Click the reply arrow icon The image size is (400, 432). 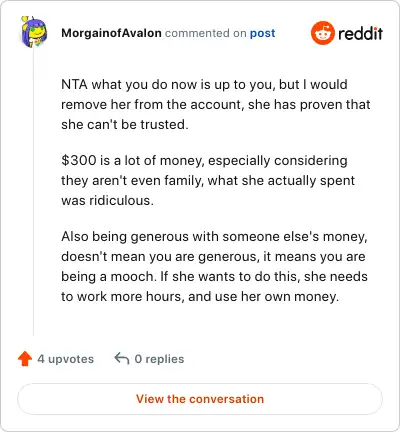coord(122,359)
